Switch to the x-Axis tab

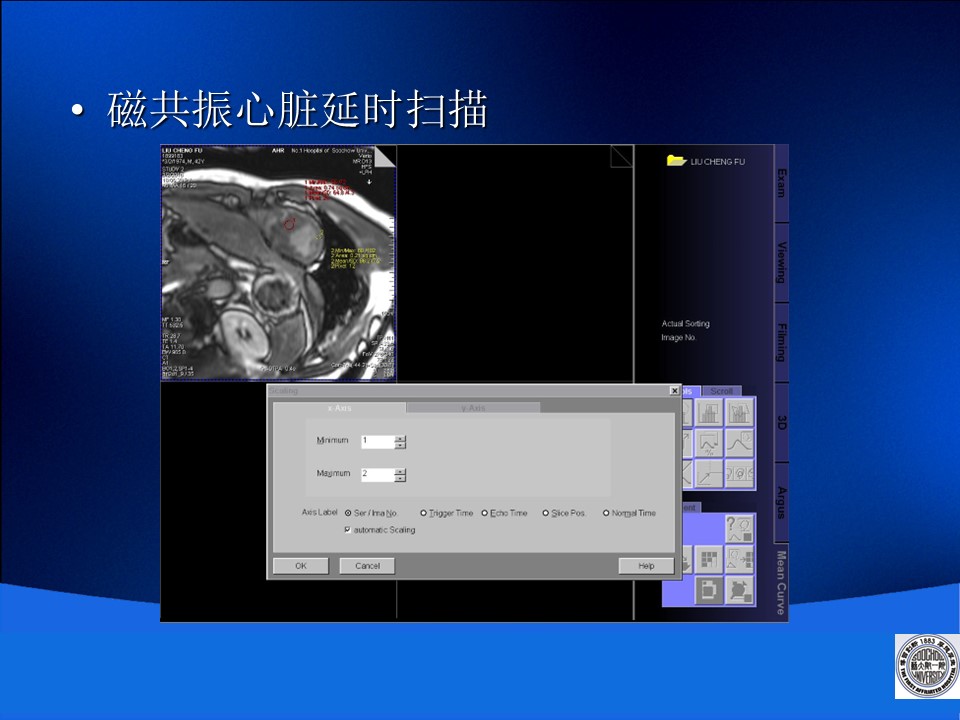[339, 408]
